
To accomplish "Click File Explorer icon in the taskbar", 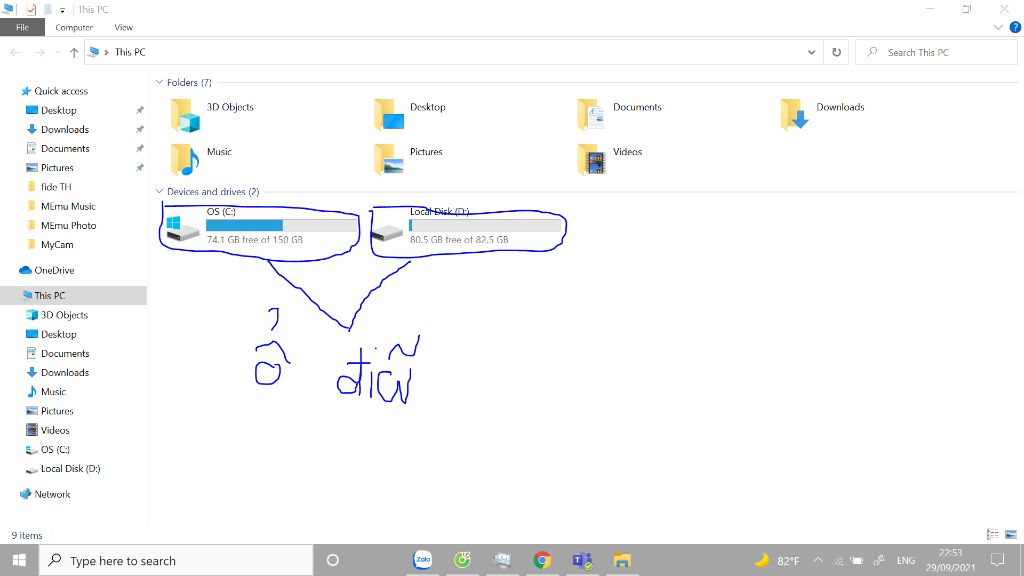I will pos(622,560).
